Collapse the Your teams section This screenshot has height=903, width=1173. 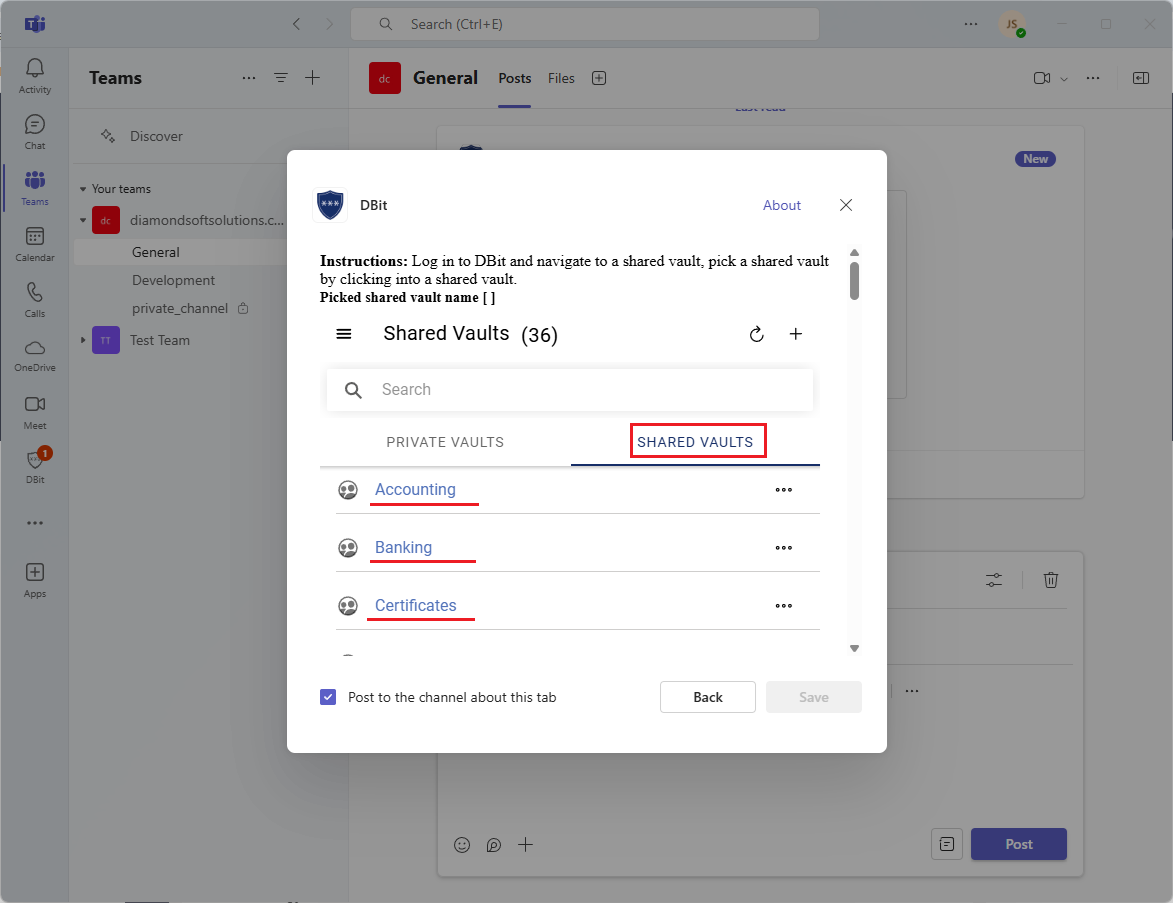83,189
